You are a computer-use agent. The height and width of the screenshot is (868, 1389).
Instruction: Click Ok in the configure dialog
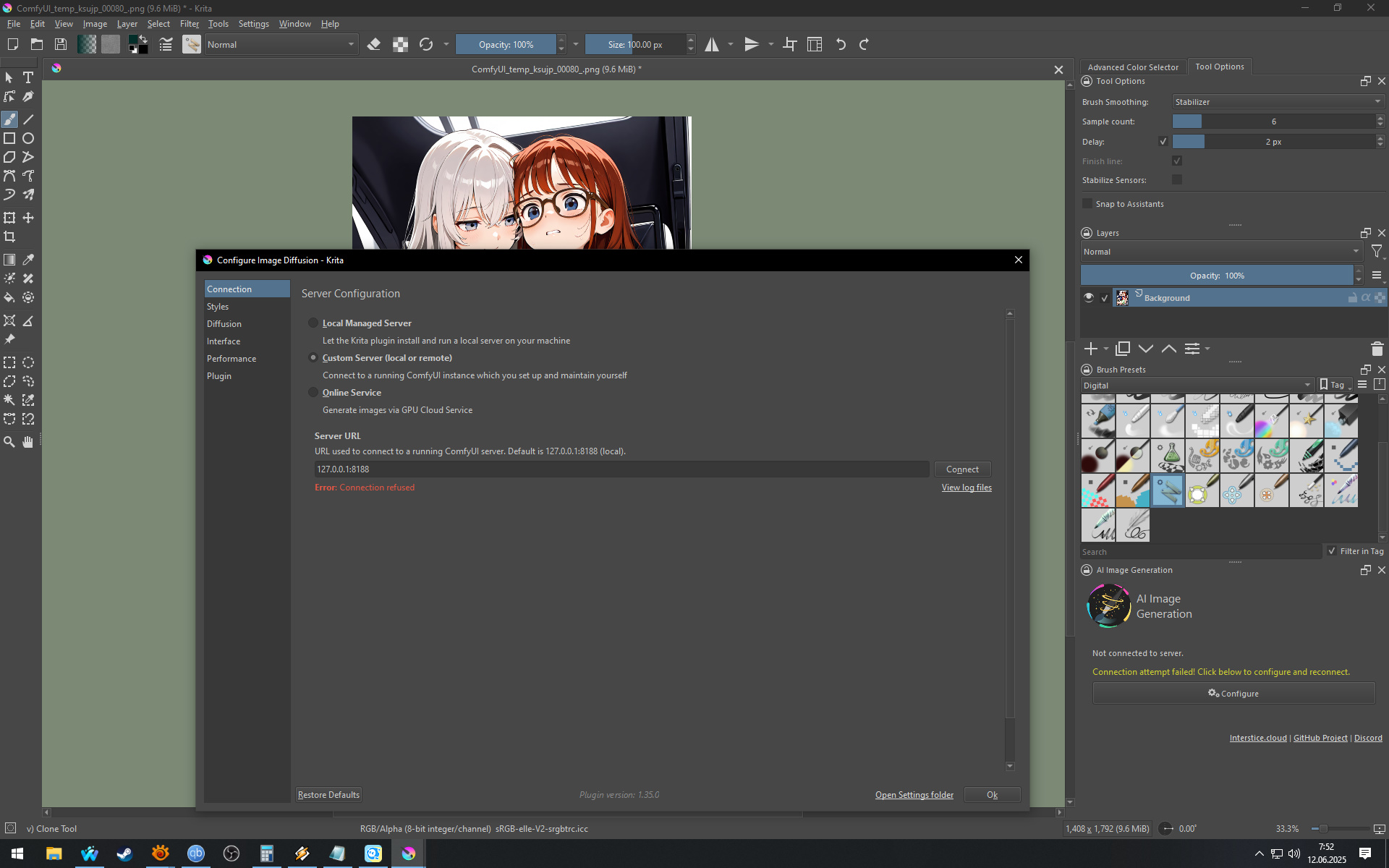pos(992,795)
